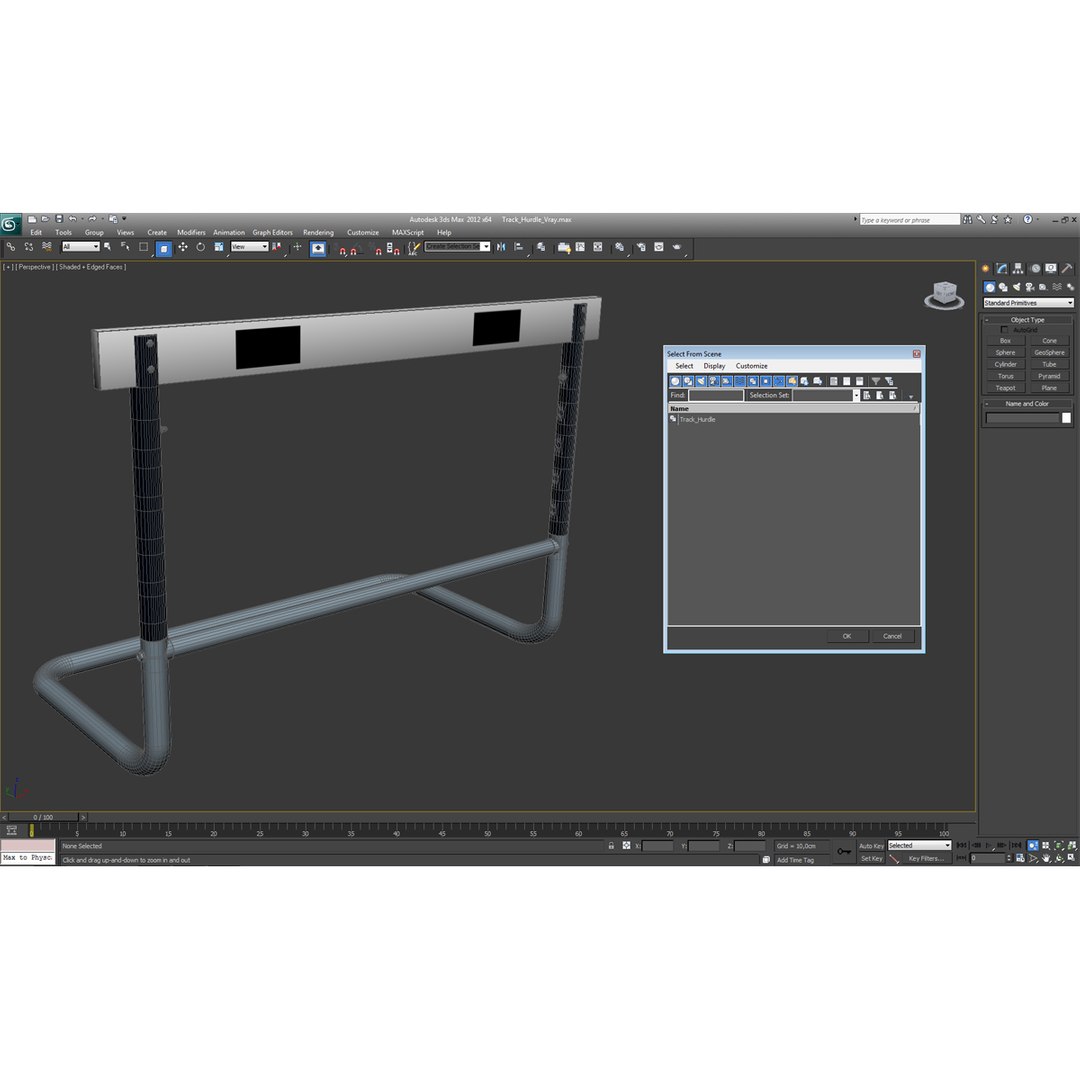Open the Hierarchy command panel tab

[1017, 269]
